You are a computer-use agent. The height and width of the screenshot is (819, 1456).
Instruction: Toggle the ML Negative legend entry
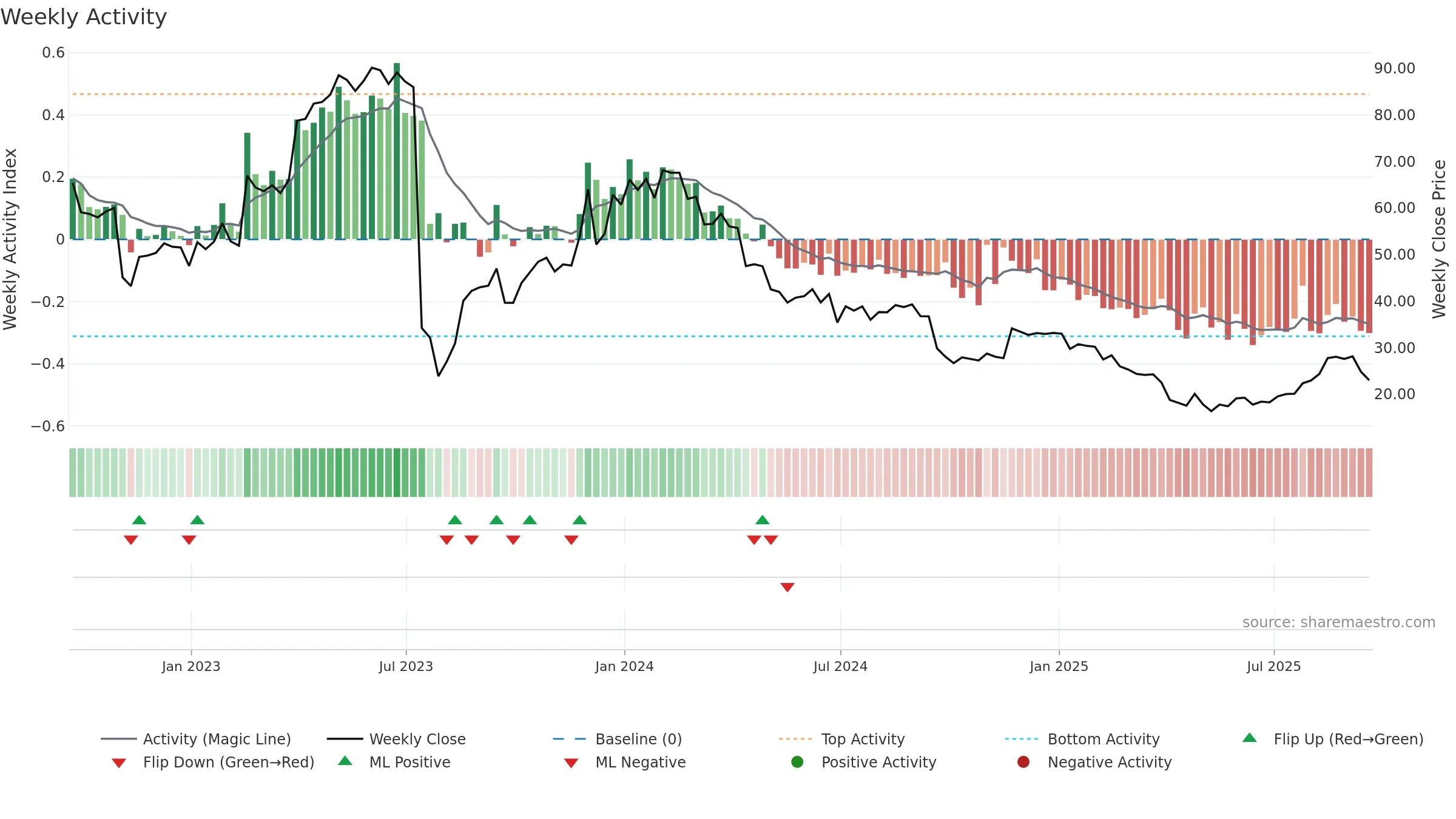pyautogui.click(x=625, y=762)
